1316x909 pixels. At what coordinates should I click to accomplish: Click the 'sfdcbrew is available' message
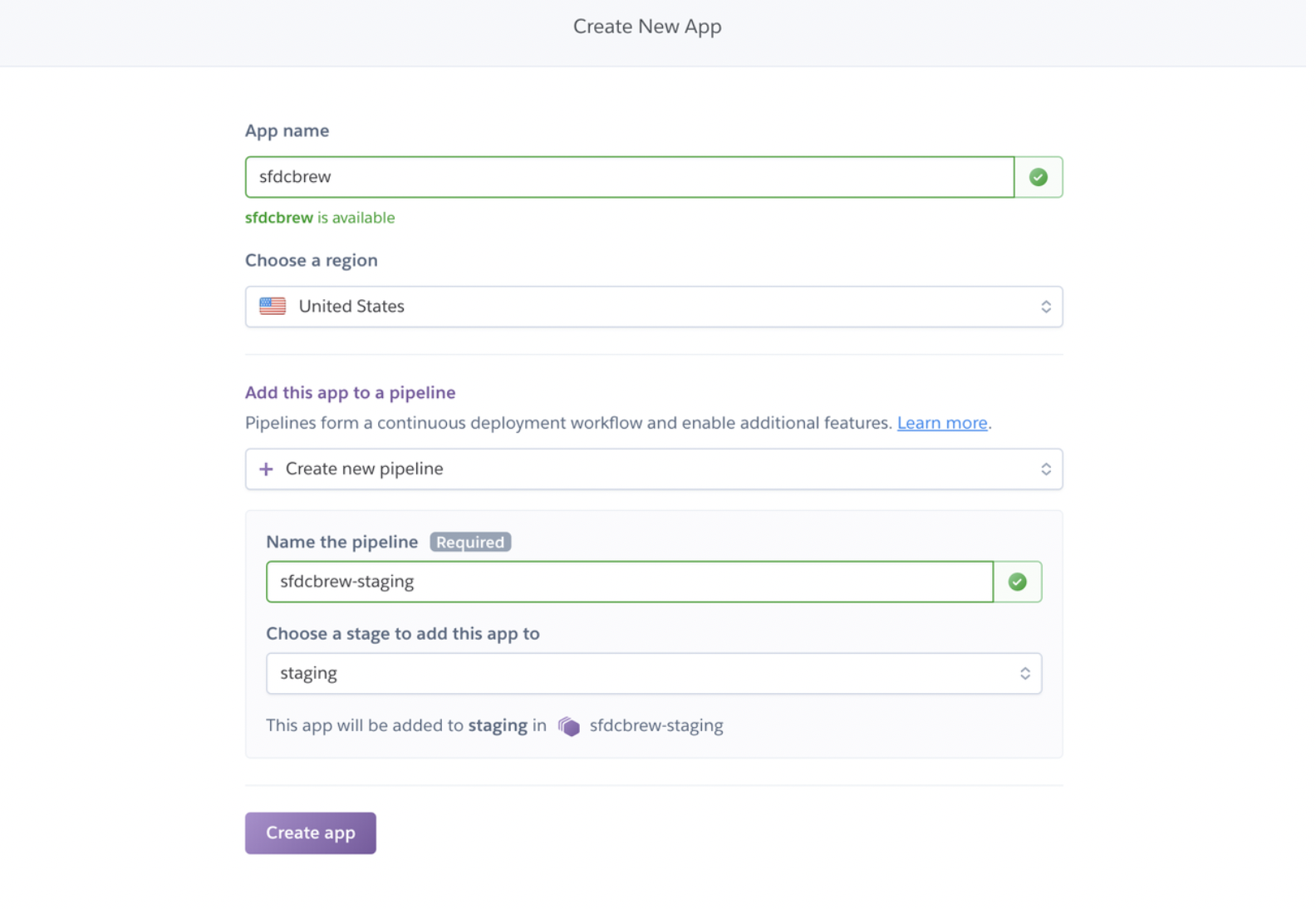point(320,218)
